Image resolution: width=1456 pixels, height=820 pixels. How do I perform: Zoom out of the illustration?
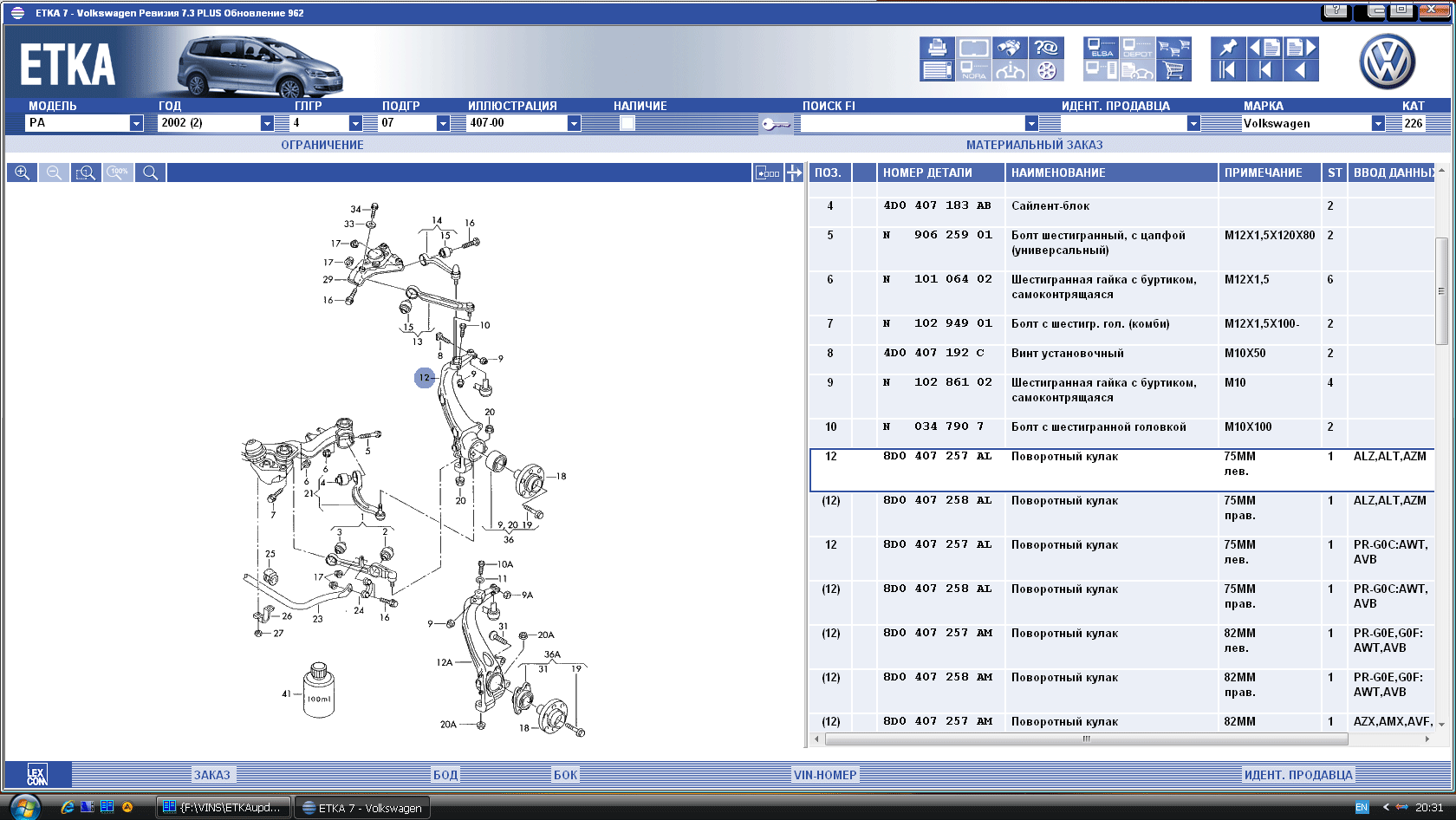pyautogui.click(x=54, y=172)
